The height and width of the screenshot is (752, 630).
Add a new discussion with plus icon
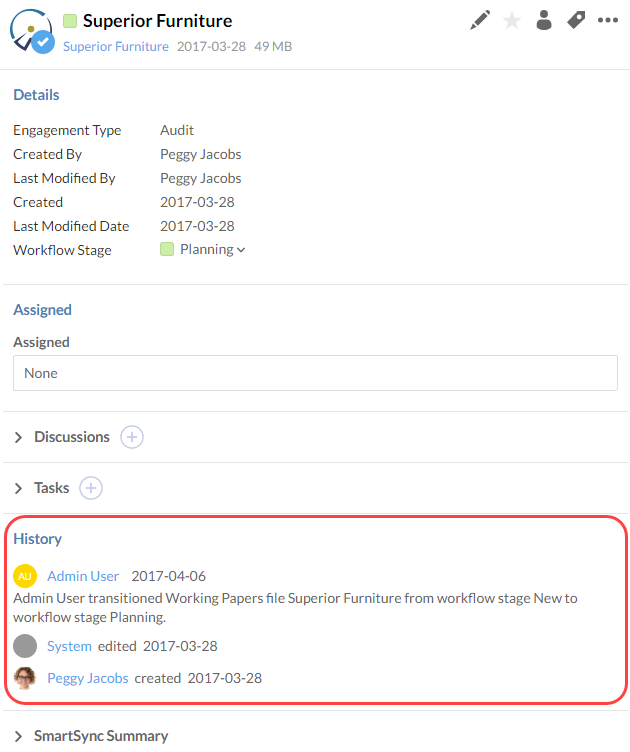pyautogui.click(x=132, y=437)
